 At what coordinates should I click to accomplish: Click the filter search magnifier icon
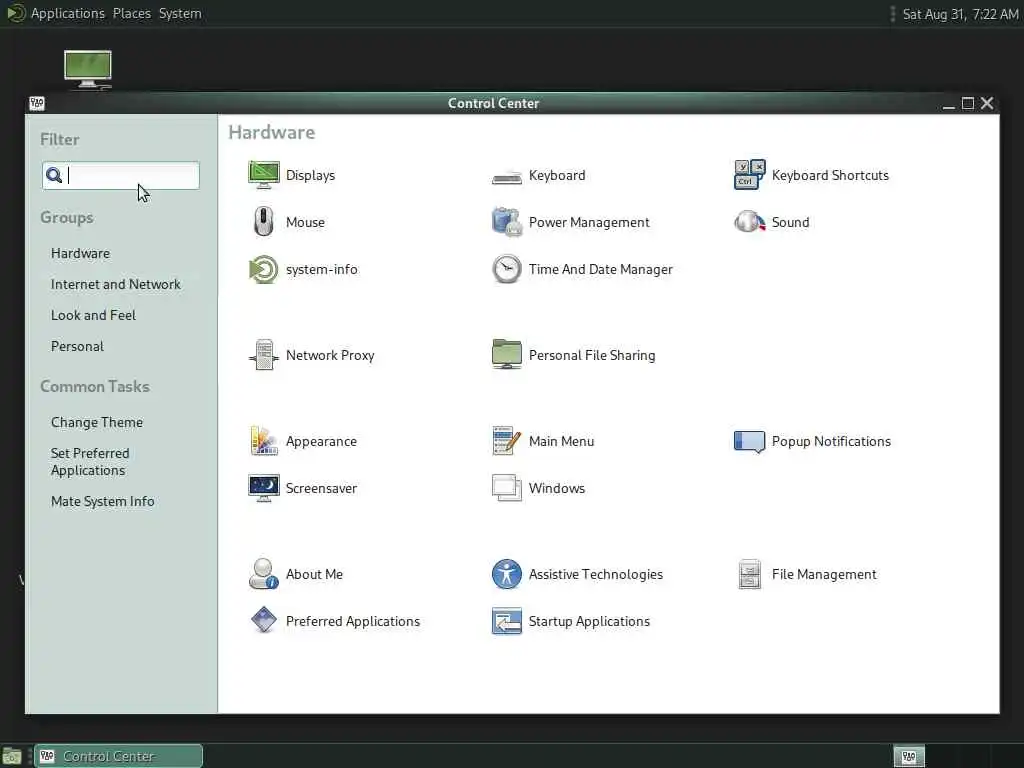54,175
